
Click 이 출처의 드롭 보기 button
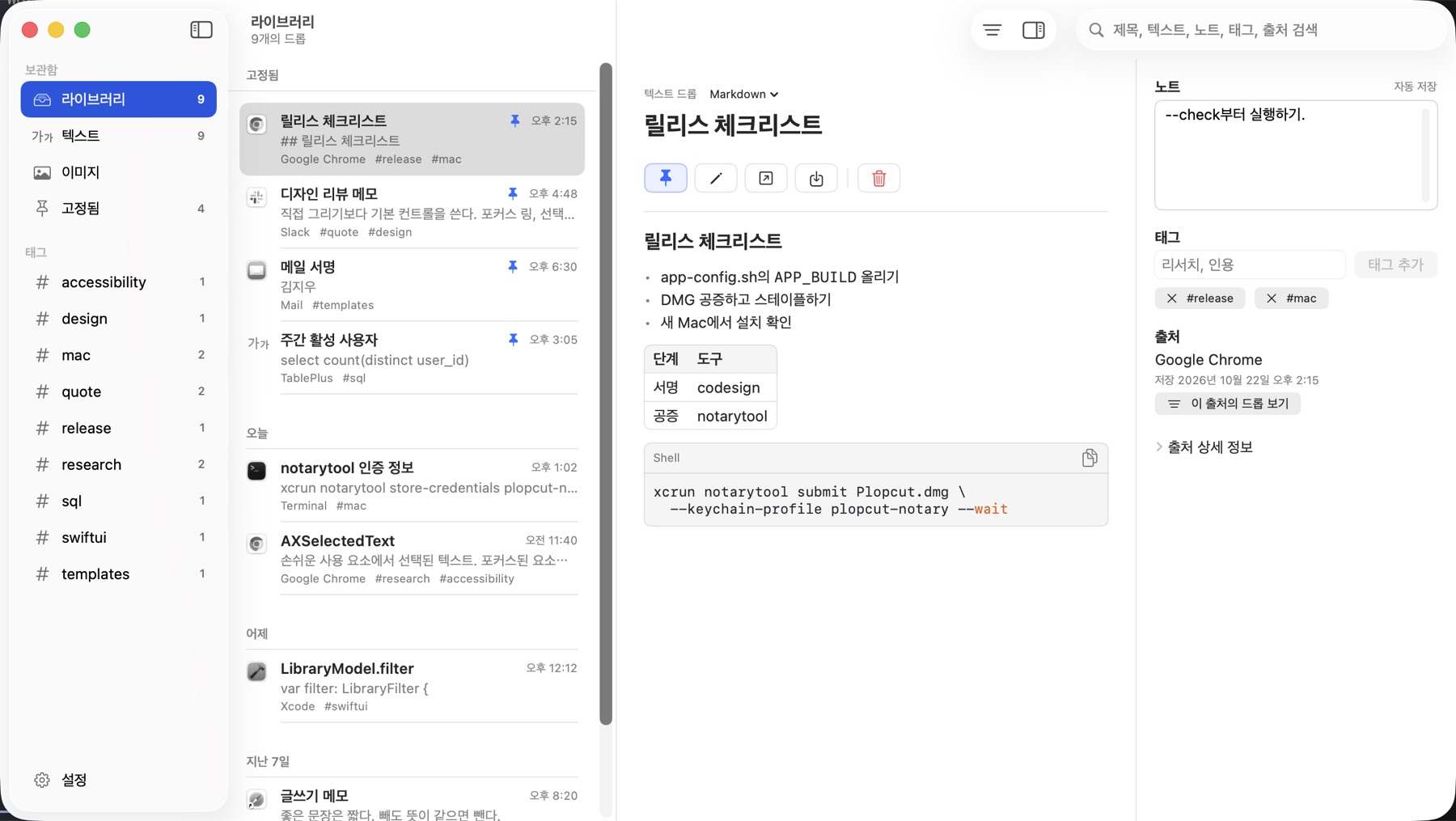[x=1227, y=404]
